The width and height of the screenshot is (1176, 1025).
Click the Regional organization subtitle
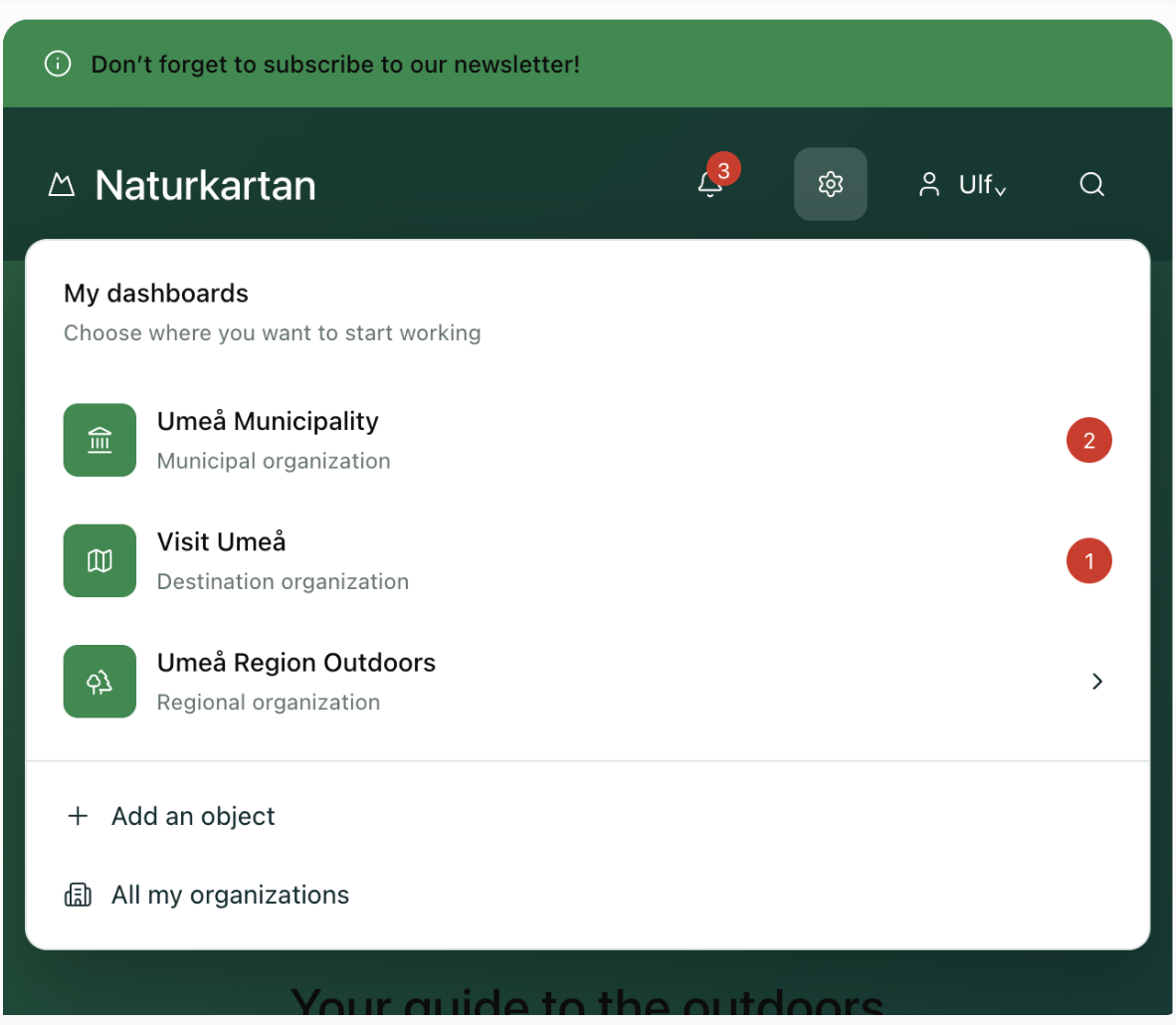[x=269, y=703]
